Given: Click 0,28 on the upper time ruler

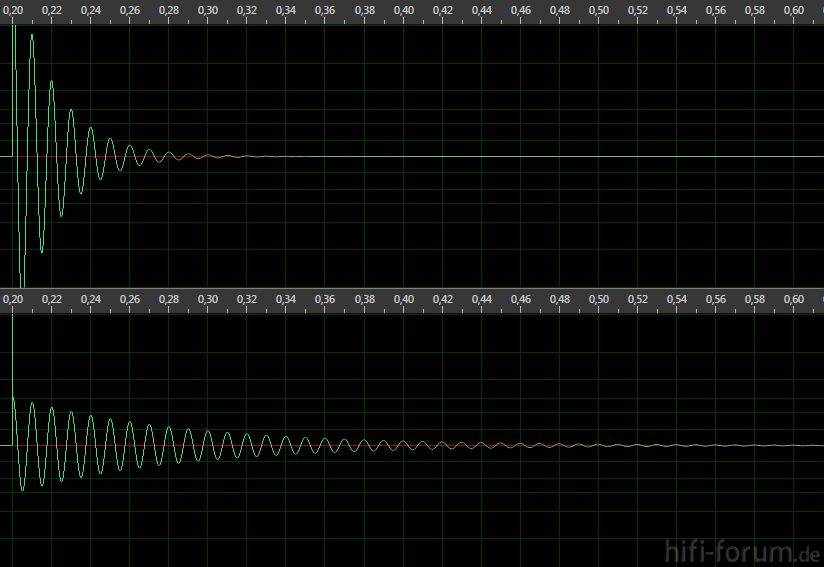Looking at the screenshot, I should point(169,10).
